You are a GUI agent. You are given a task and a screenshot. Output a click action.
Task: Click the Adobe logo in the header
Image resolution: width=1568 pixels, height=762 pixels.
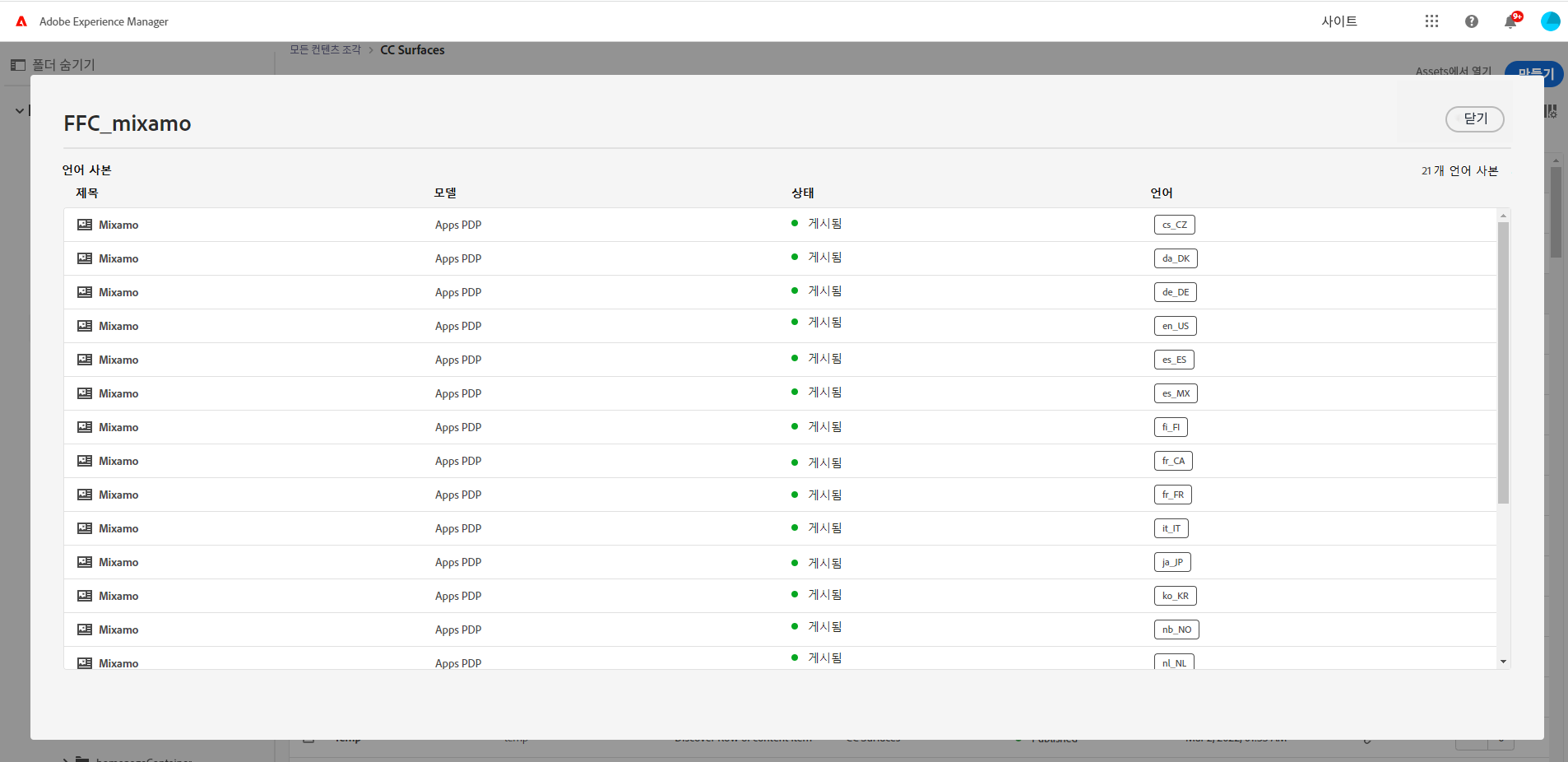click(x=21, y=21)
